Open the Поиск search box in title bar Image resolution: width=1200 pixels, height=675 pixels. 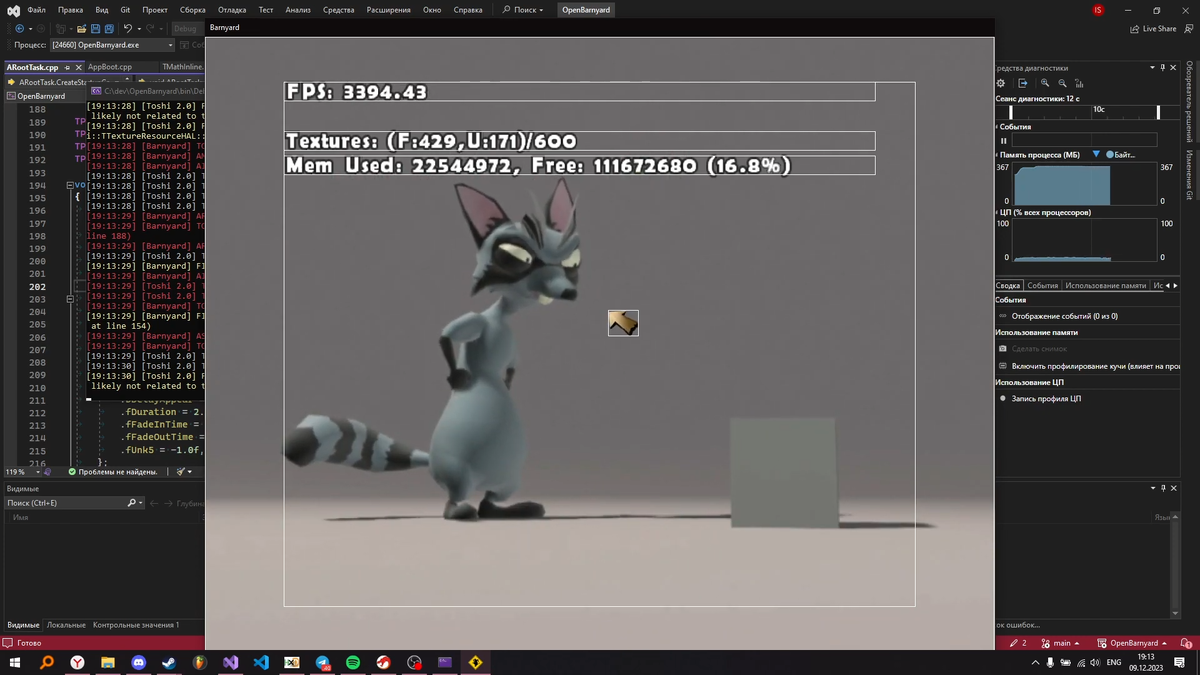pyautogui.click(x=523, y=10)
